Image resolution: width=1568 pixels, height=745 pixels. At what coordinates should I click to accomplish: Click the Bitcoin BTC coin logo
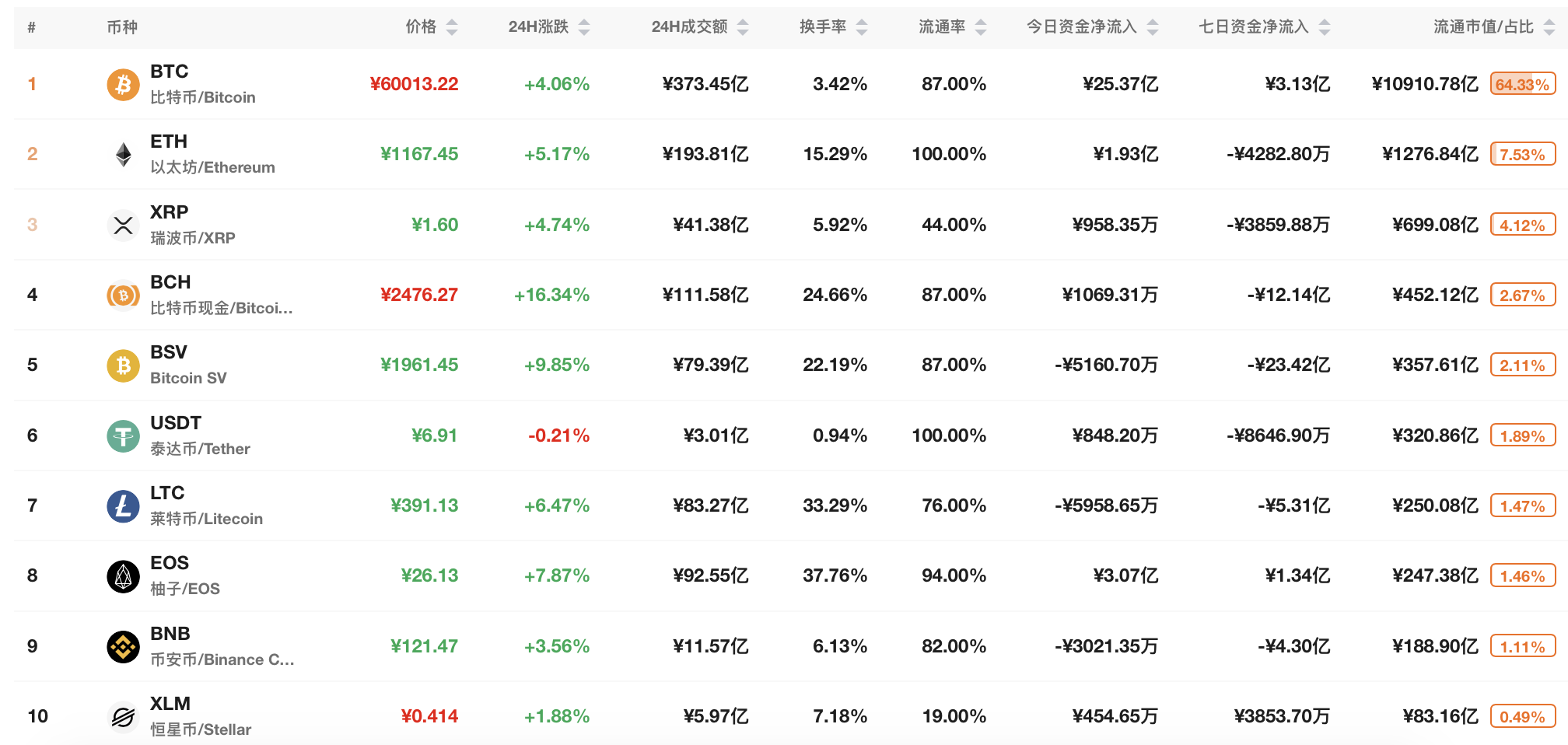coord(123,84)
